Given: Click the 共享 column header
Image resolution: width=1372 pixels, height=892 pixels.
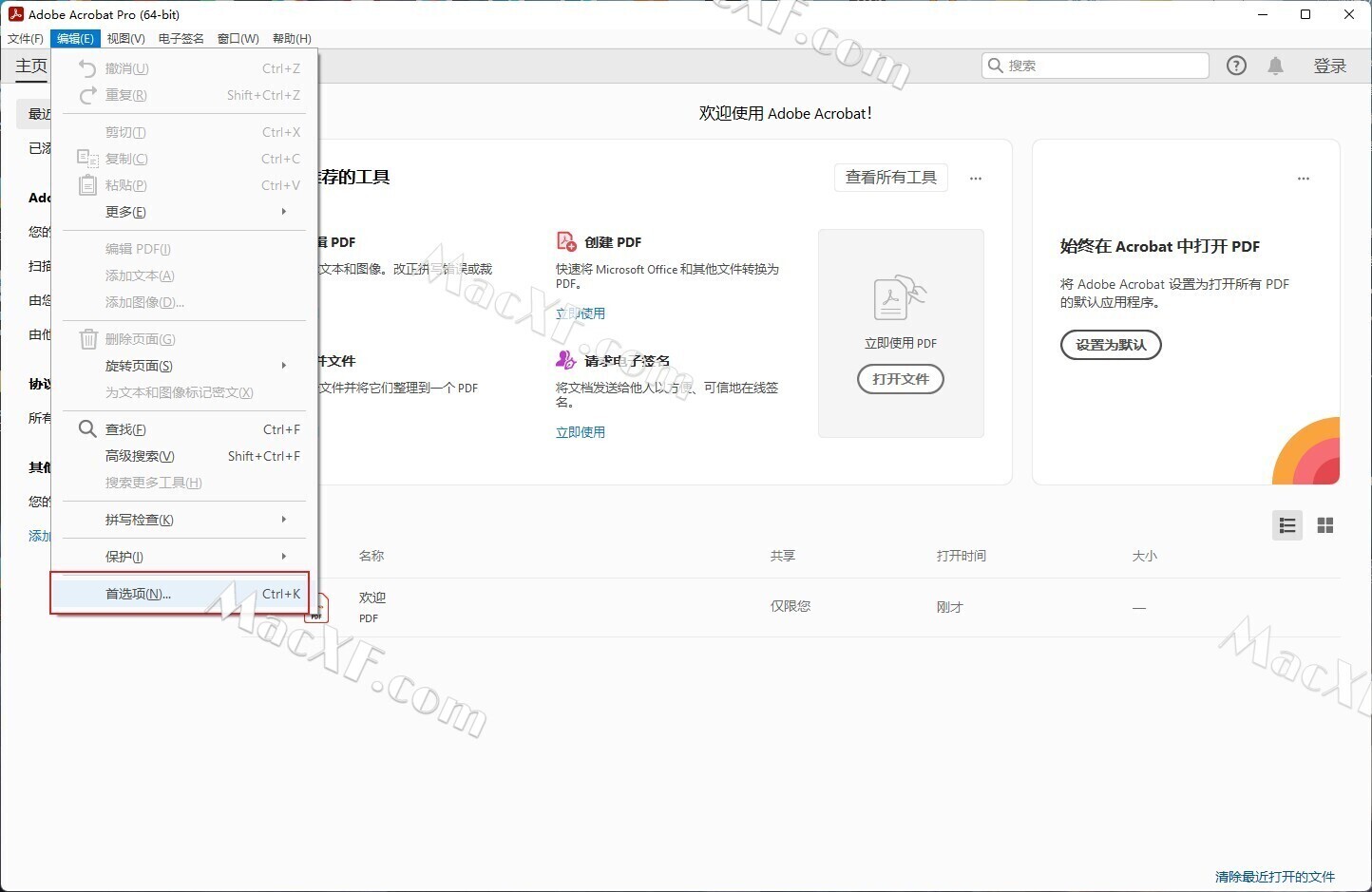Looking at the screenshot, I should tap(783, 556).
